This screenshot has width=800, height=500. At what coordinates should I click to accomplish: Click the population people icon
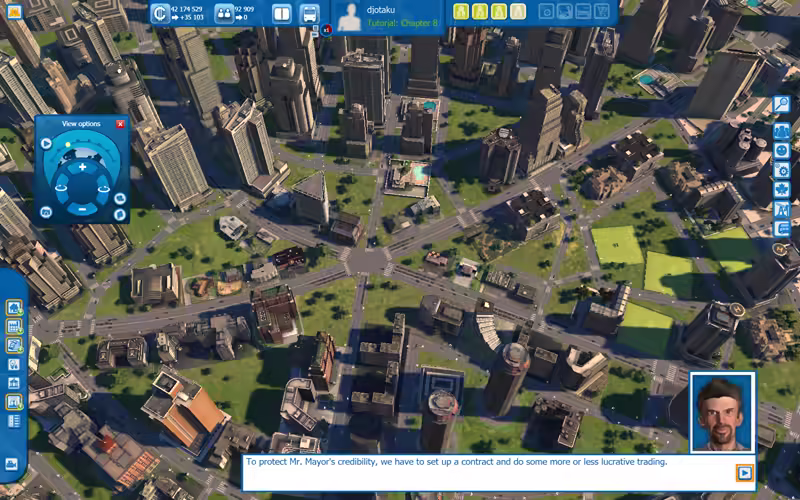(x=224, y=13)
